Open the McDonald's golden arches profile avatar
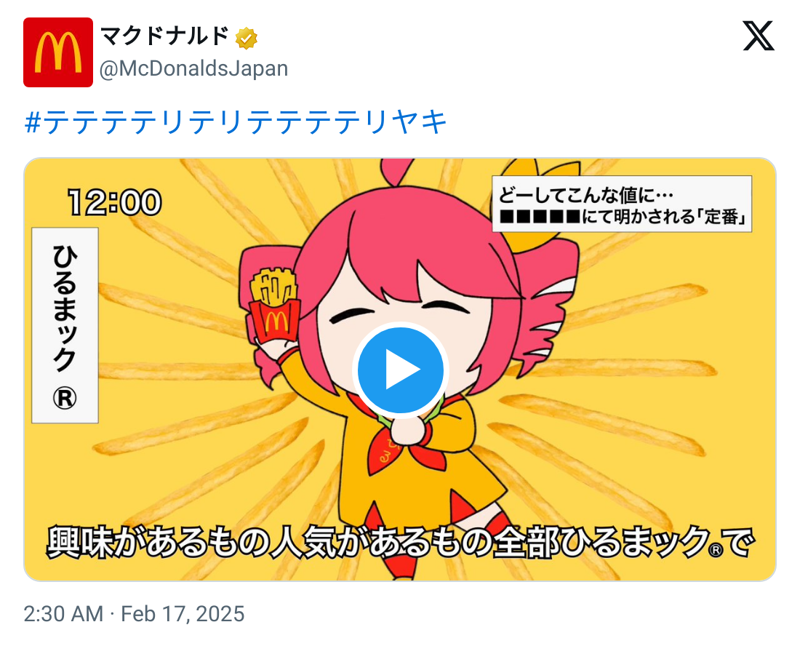 coord(58,52)
